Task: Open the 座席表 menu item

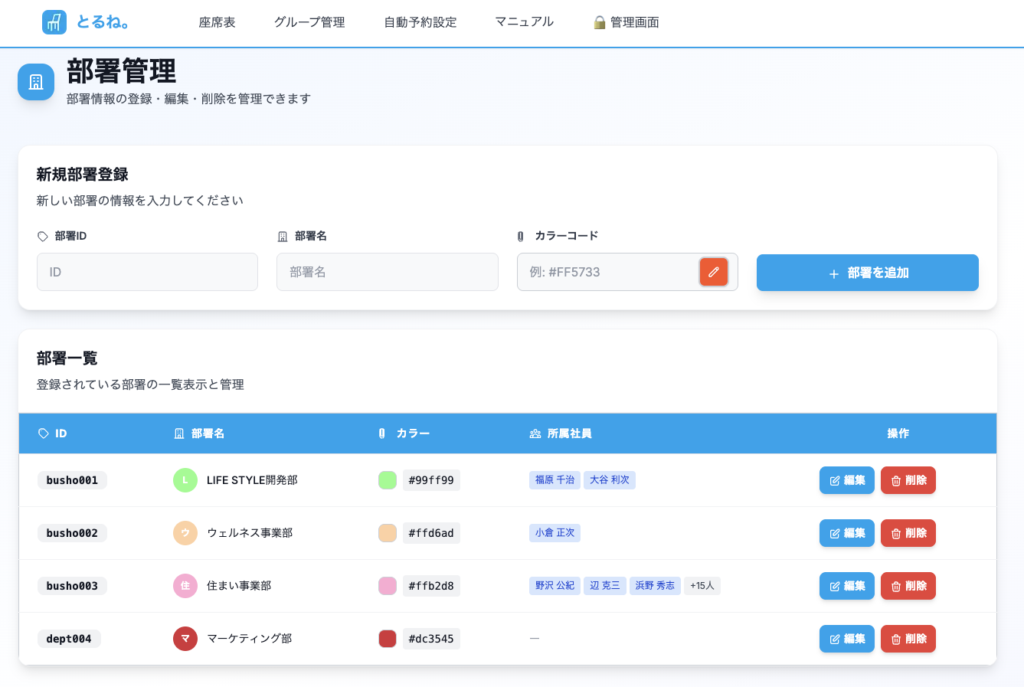Action: pos(217,22)
